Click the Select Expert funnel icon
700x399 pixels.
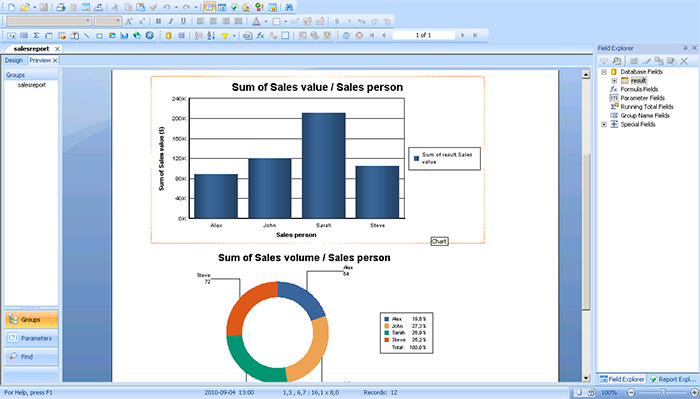tap(225, 35)
